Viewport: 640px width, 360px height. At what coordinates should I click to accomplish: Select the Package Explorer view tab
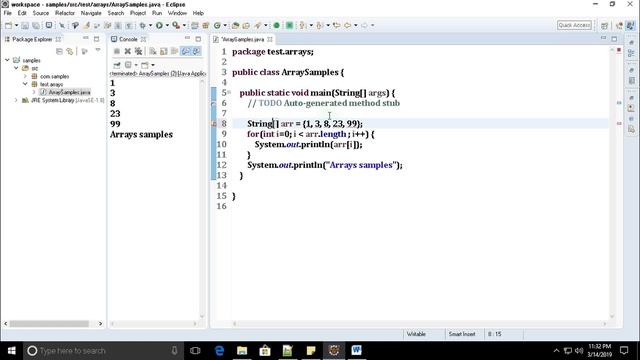[x=32, y=39]
